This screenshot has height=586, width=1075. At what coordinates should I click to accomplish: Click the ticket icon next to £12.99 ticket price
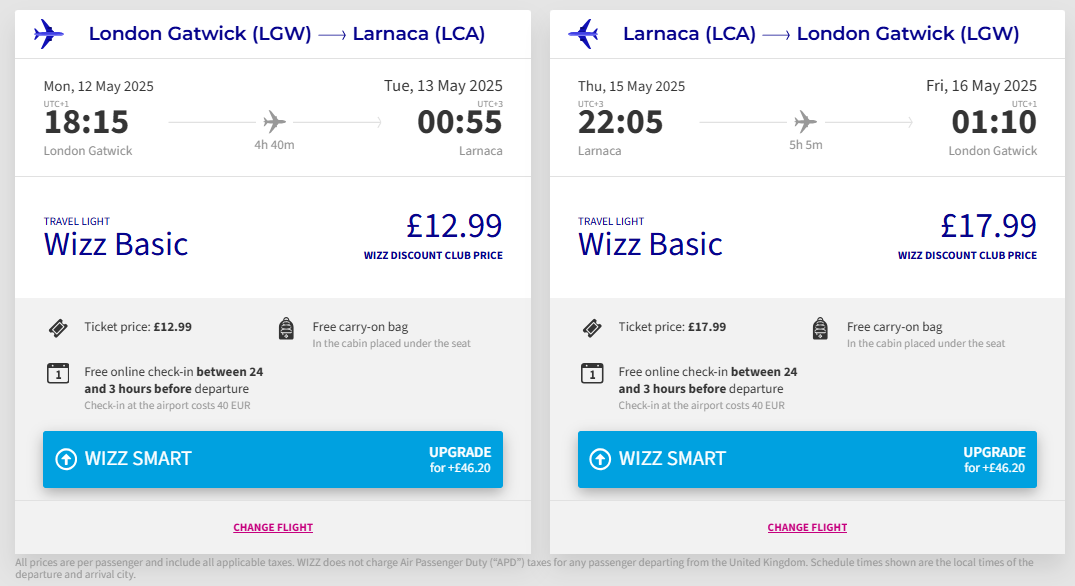58,327
